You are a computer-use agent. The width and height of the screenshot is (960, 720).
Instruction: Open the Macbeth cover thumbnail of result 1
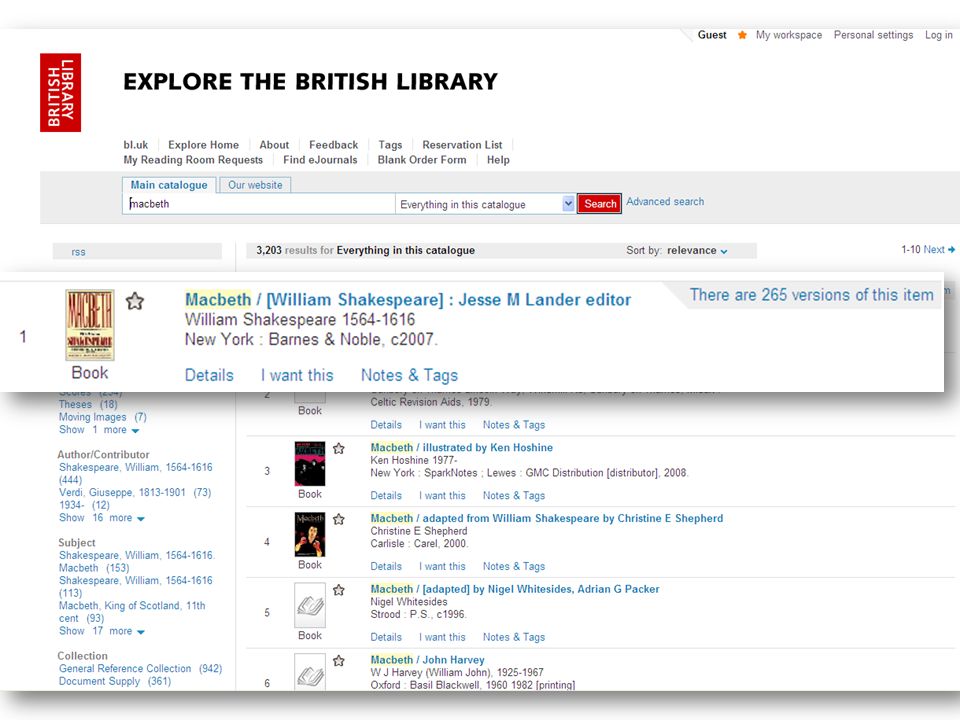pyautogui.click(x=90, y=325)
